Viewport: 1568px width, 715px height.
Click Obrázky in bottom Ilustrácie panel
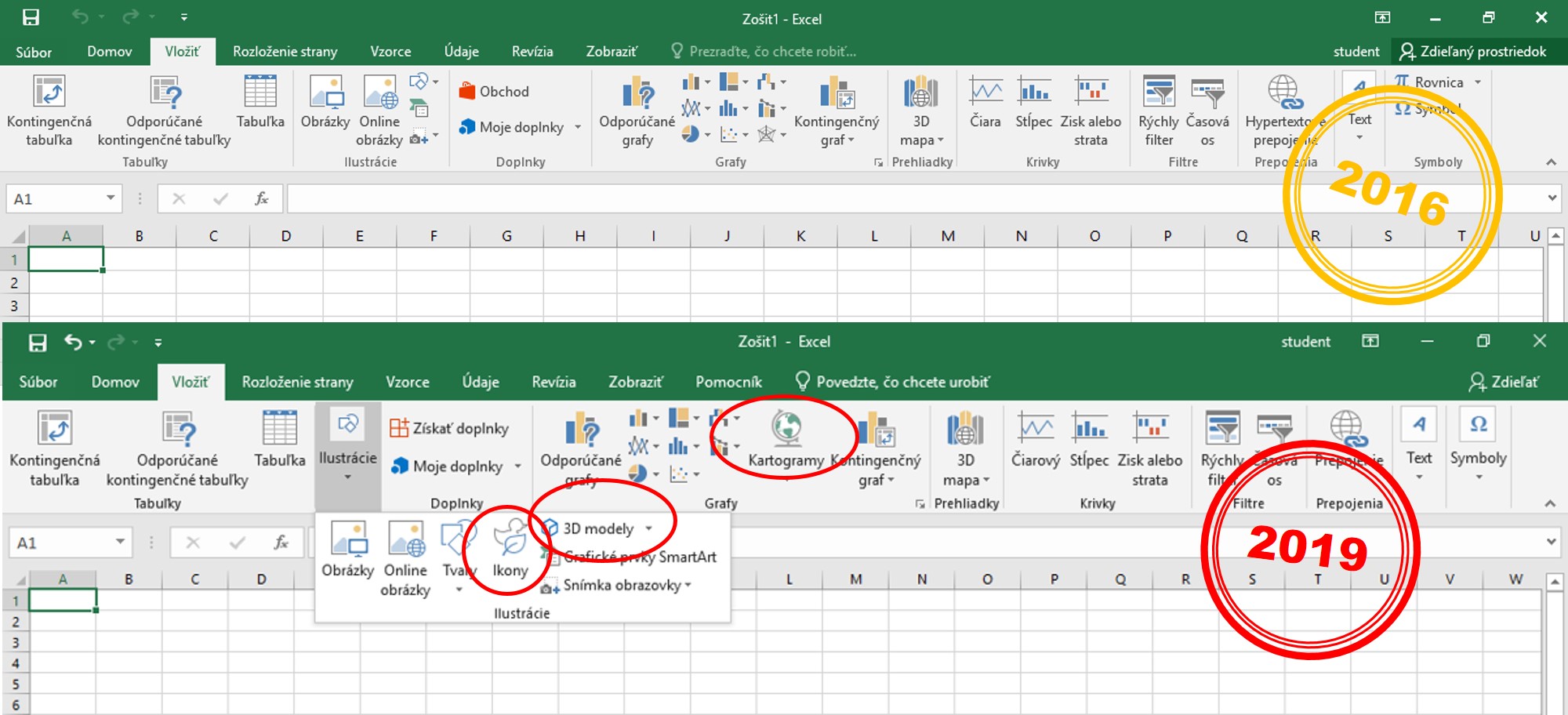coord(348,548)
